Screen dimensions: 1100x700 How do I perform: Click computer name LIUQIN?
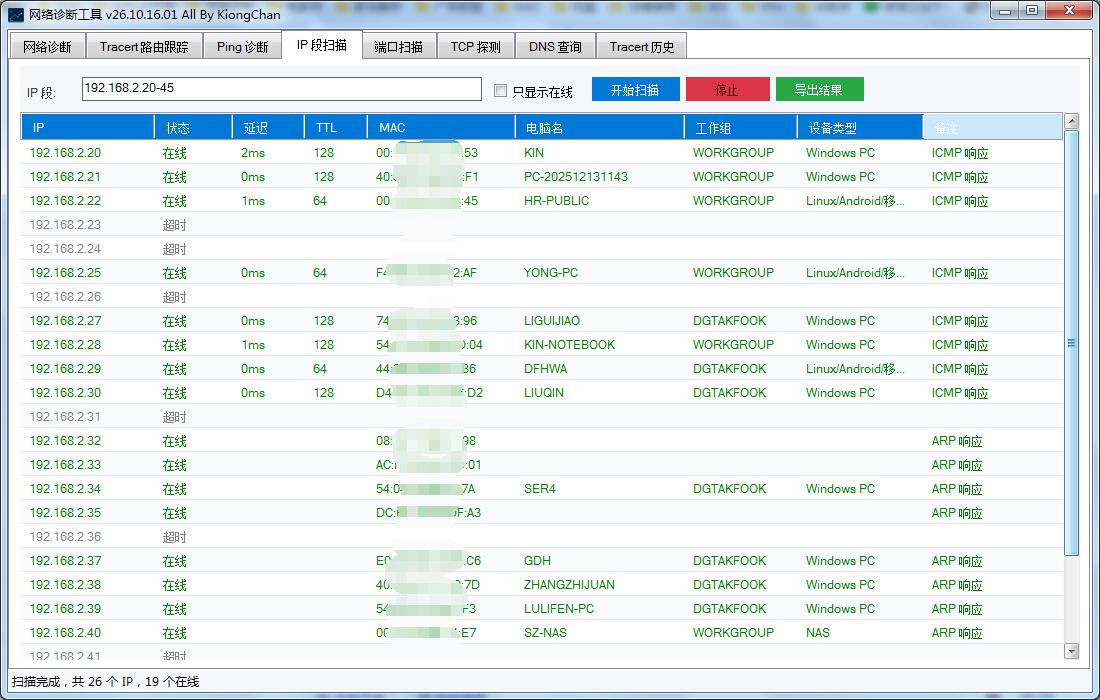pos(544,393)
